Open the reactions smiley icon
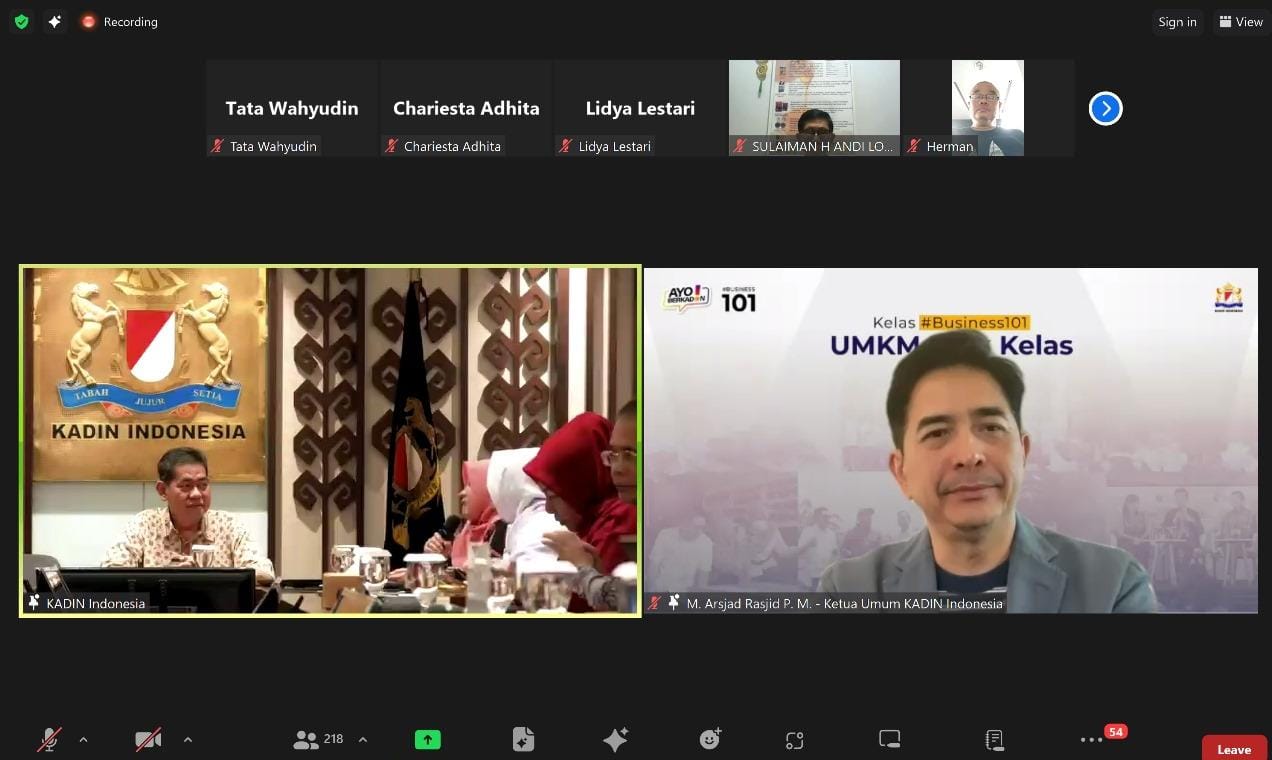 coord(710,739)
